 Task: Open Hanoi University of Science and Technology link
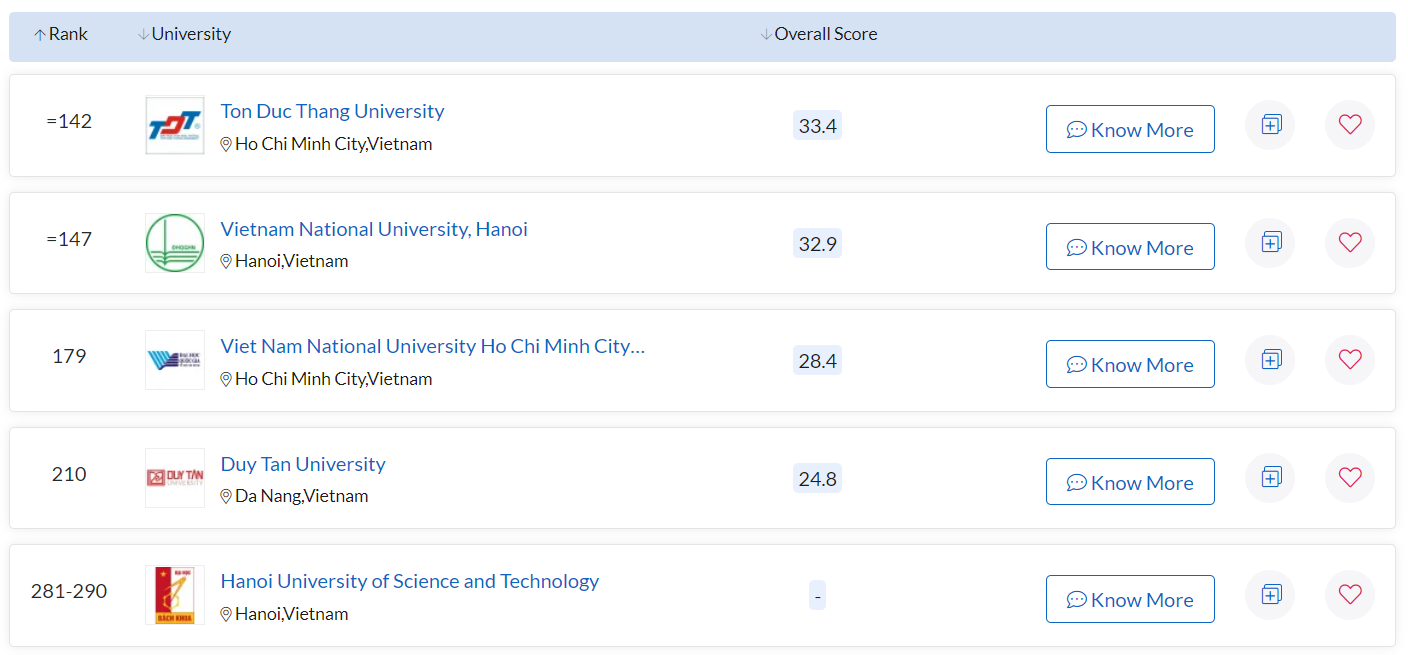[409, 581]
